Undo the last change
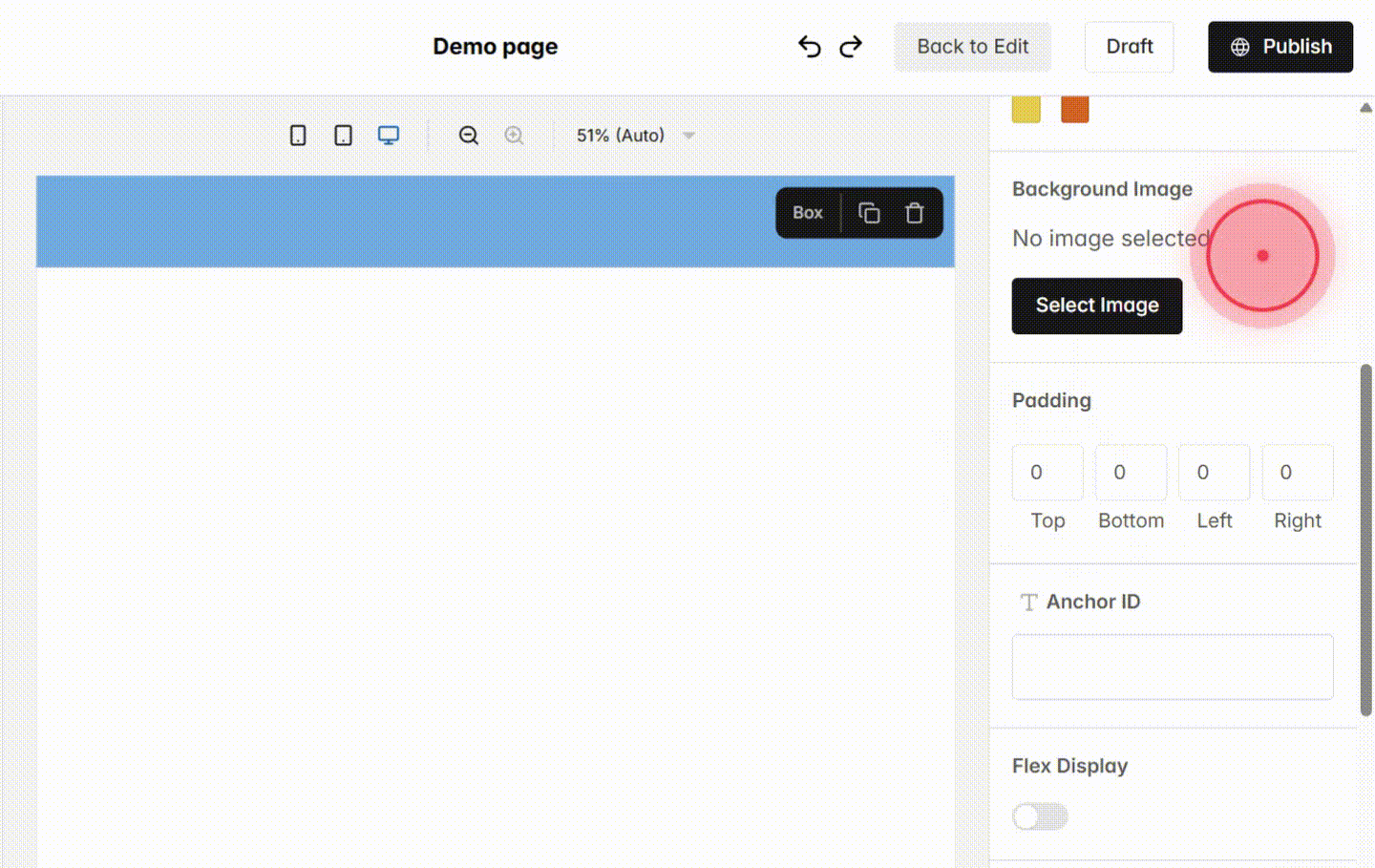Image resolution: width=1375 pixels, height=868 pixels. point(809,46)
